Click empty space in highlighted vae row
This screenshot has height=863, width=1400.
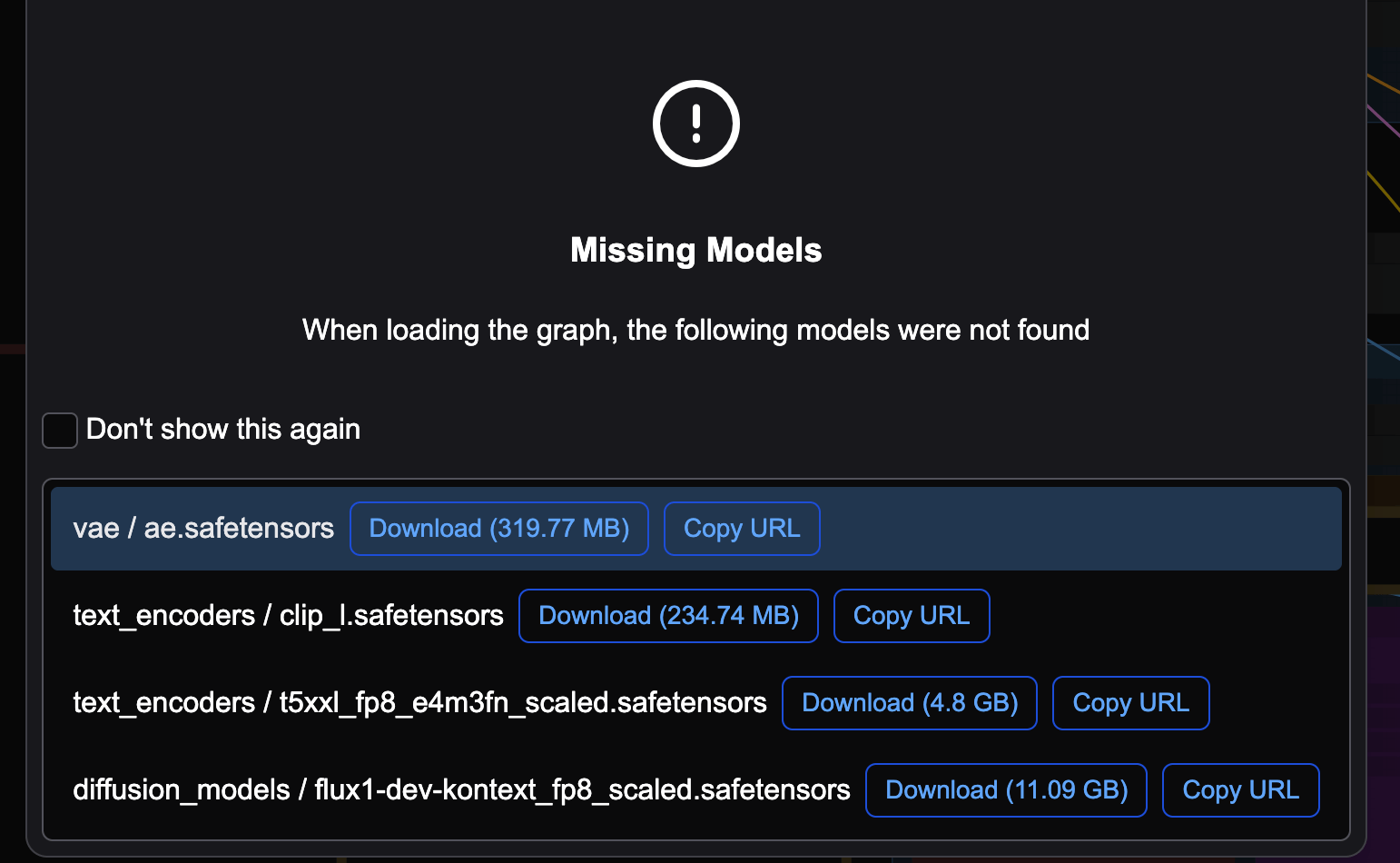(1080, 529)
